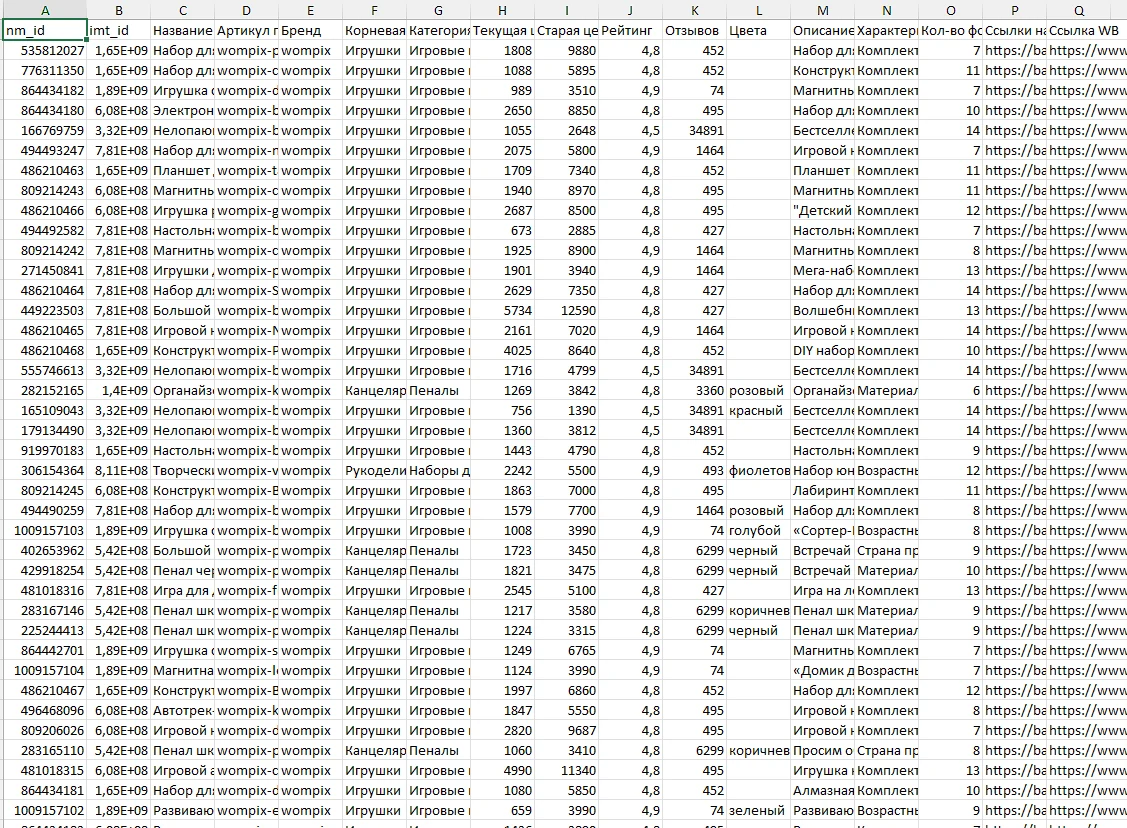Select column Q header
1127x828 pixels.
pos(1079,10)
